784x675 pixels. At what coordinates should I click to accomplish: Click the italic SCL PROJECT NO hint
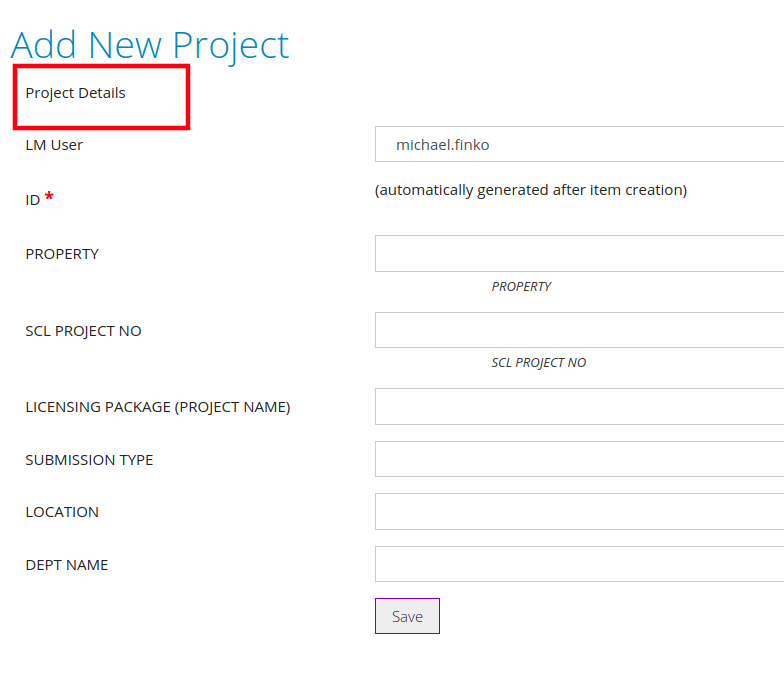538,362
